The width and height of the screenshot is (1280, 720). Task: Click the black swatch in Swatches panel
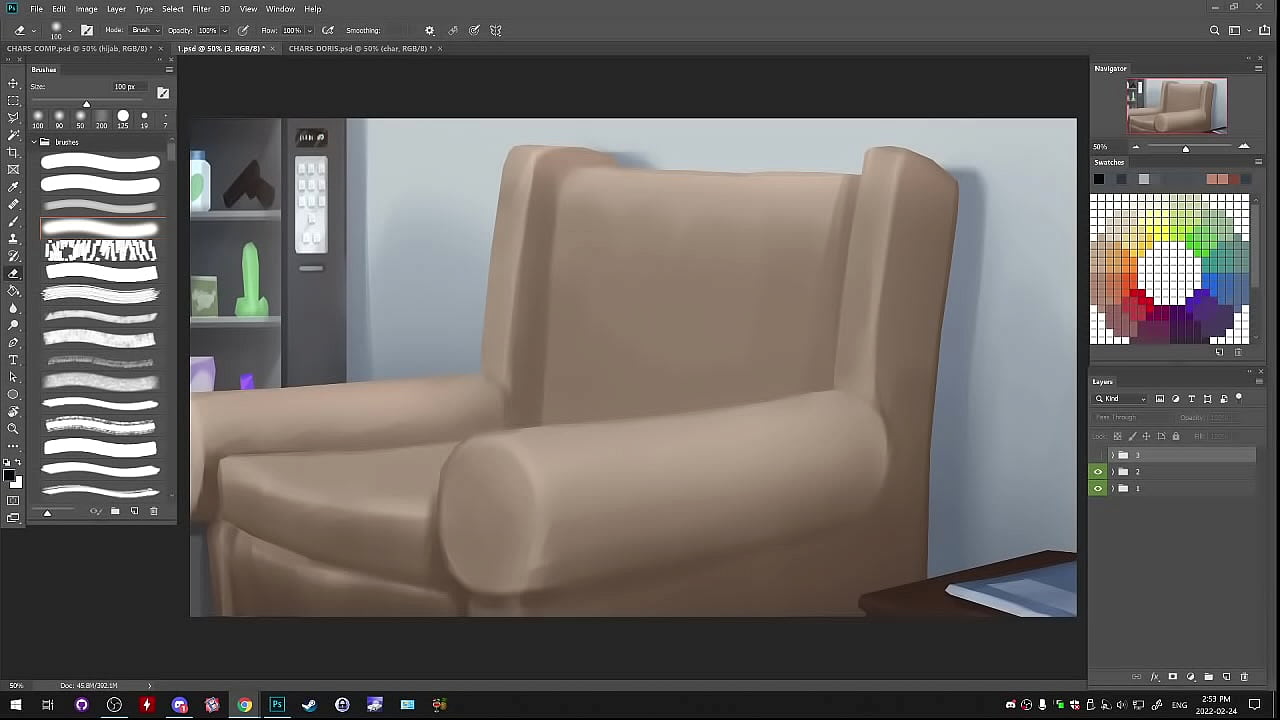(x=1099, y=179)
